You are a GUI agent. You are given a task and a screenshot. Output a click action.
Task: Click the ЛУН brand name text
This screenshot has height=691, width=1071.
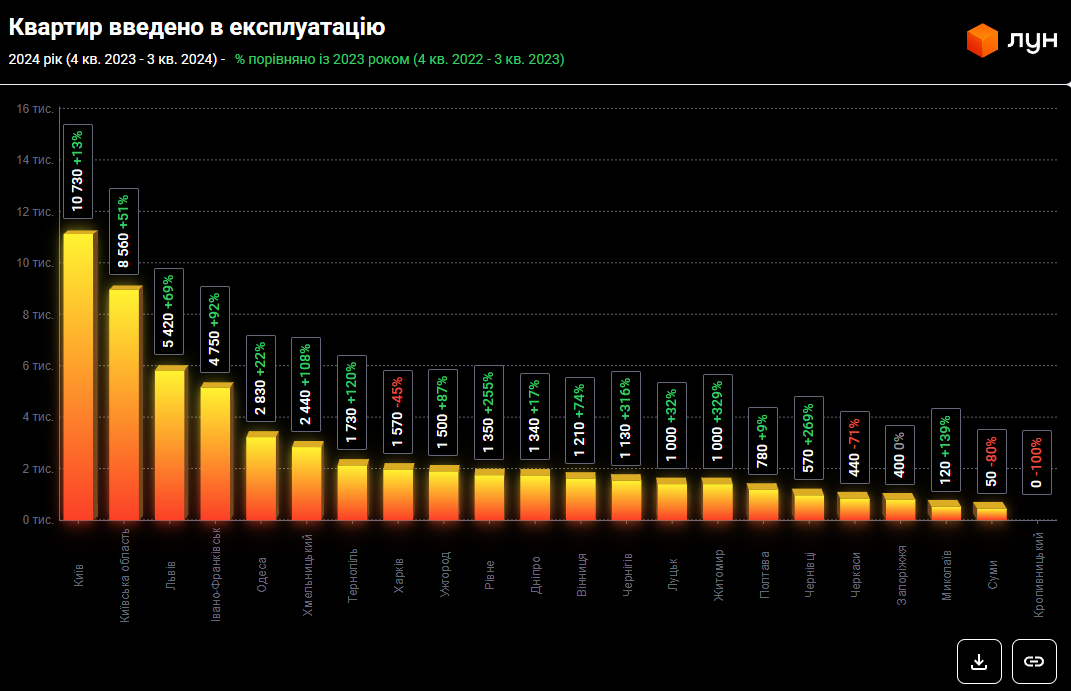1033,41
